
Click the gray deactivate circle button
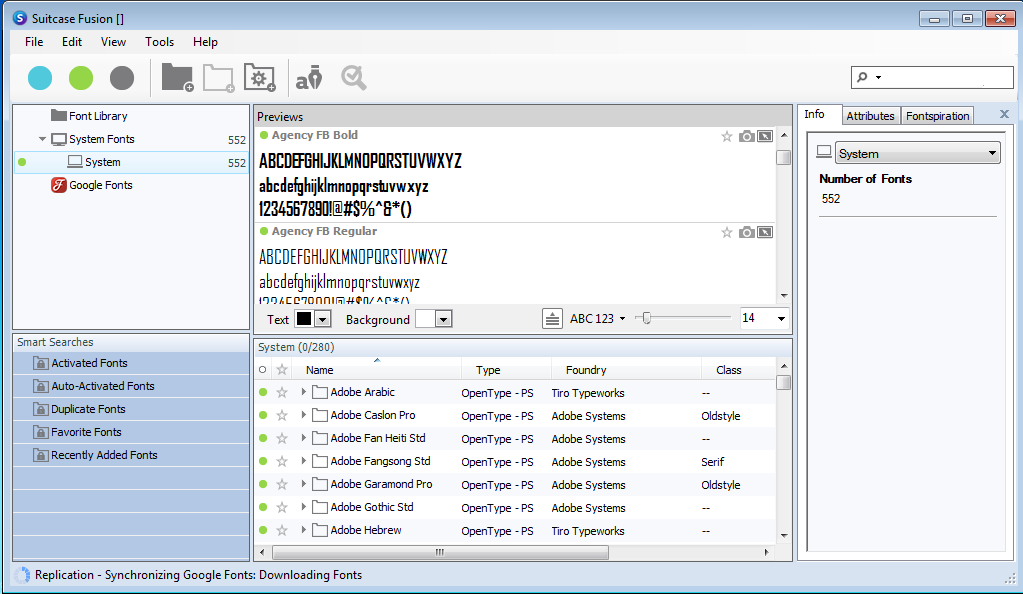point(122,78)
